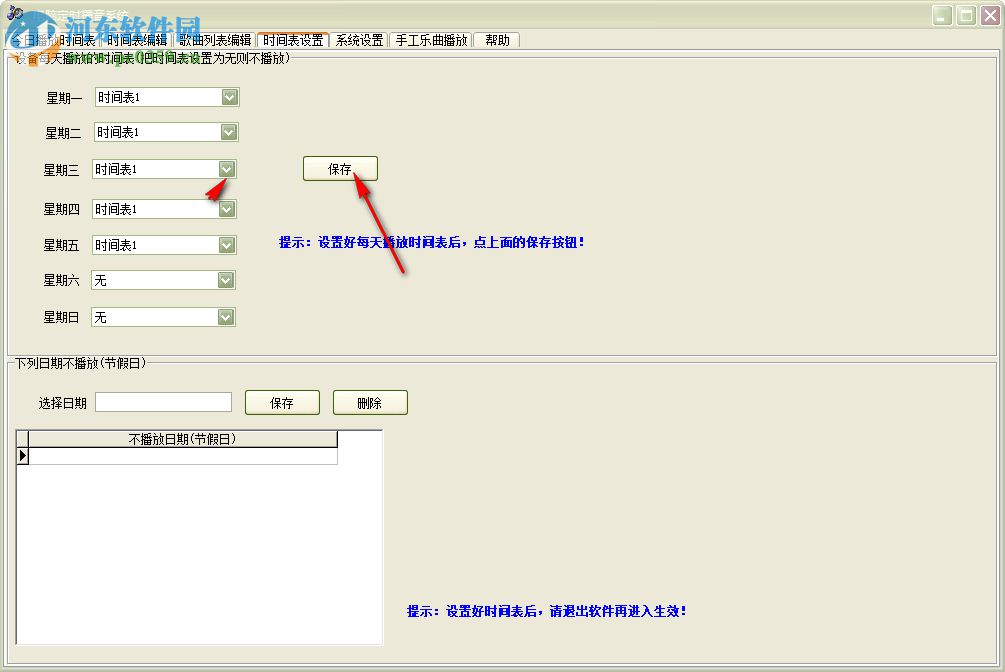Expand the 星期日 schedule dropdown arrow
The height and width of the screenshot is (672, 1005).
coord(226,317)
